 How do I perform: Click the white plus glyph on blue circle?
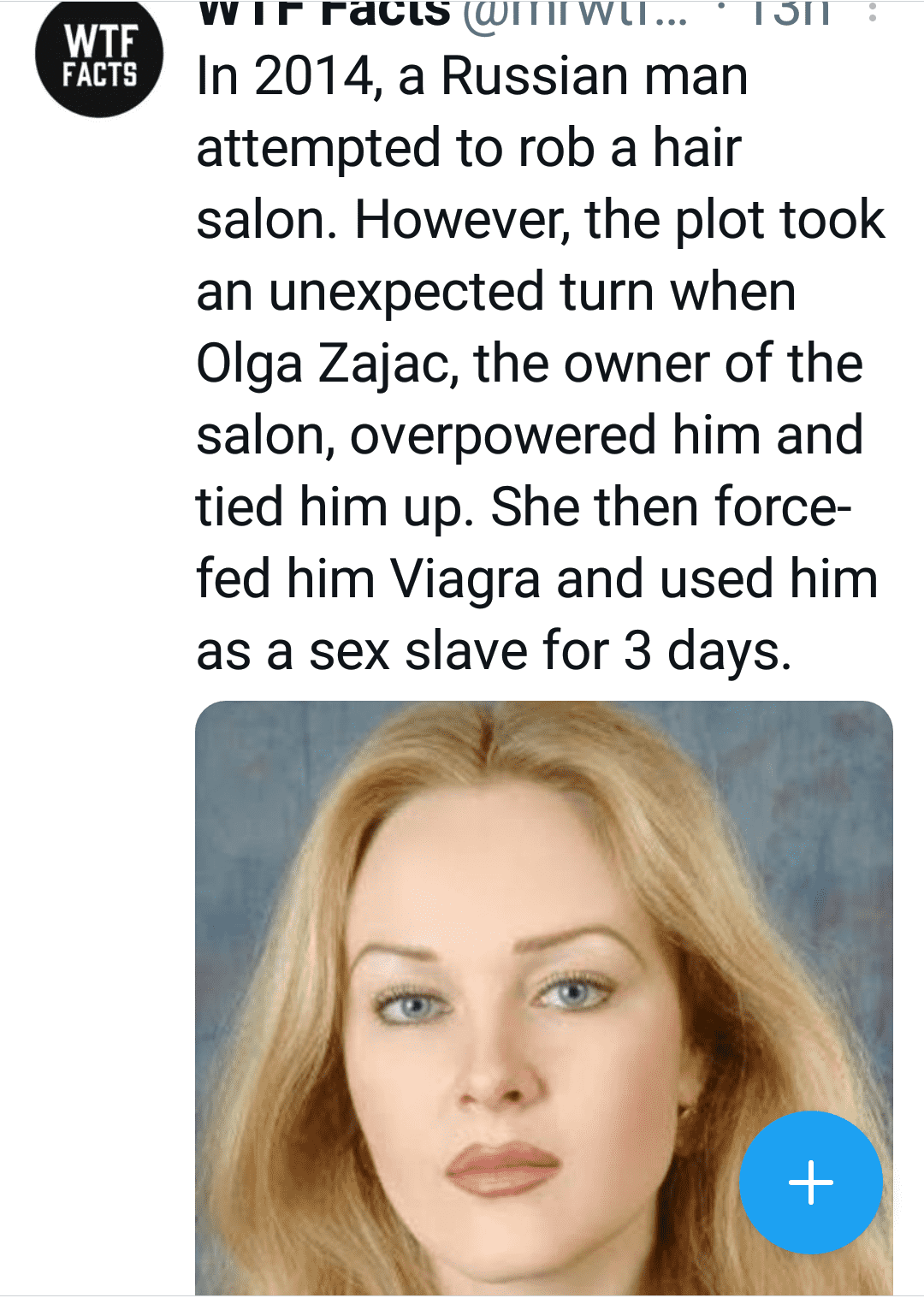tap(810, 1182)
